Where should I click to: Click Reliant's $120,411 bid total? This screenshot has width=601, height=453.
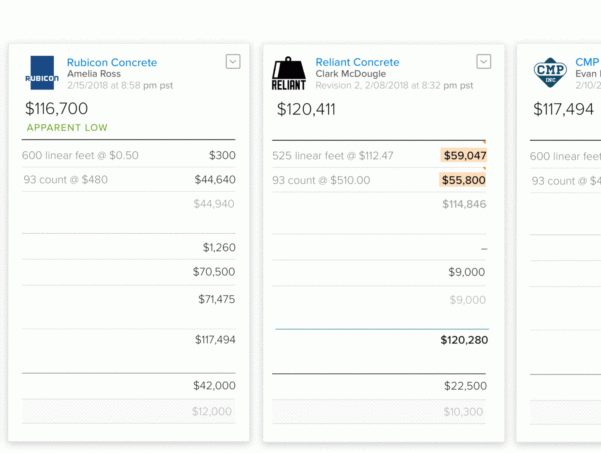coord(305,109)
